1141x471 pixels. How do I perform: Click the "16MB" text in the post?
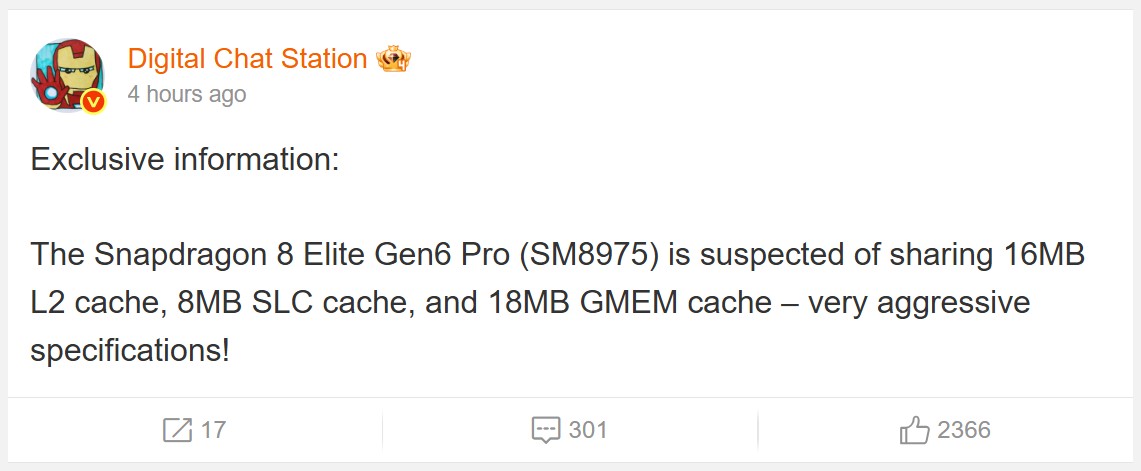1043,255
